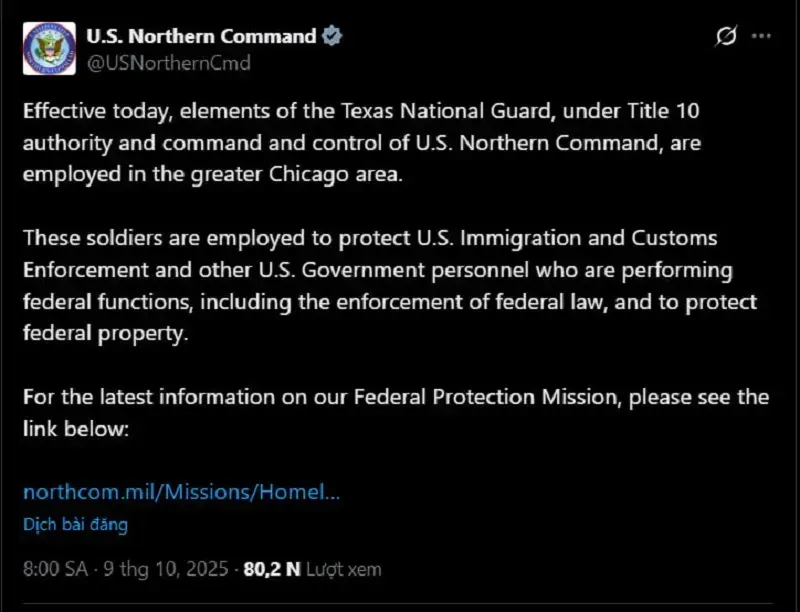Click the Grok slashed-circle icon
This screenshot has height=612, width=800.
(727, 37)
